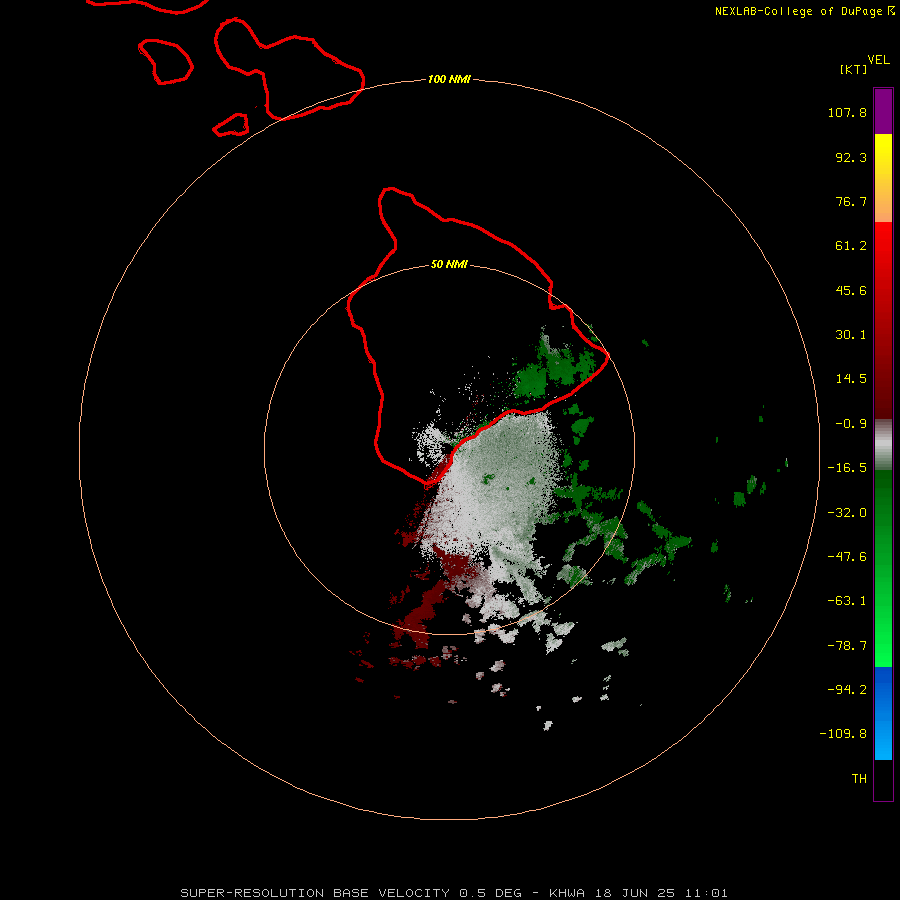
Task: Click the KHWA 18 JUN 25 timestamp
Action: point(638,893)
